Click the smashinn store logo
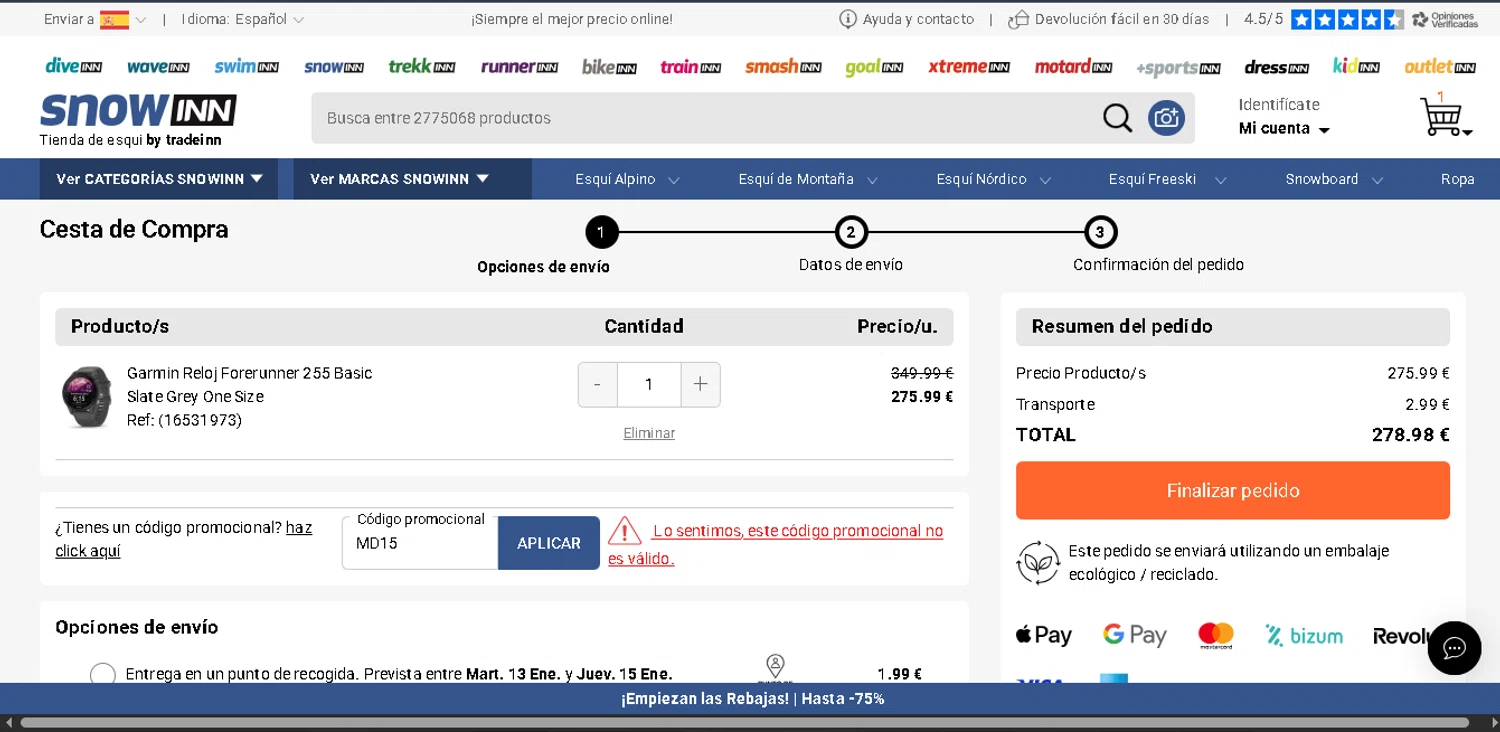This screenshot has width=1500, height=732. point(783,67)
